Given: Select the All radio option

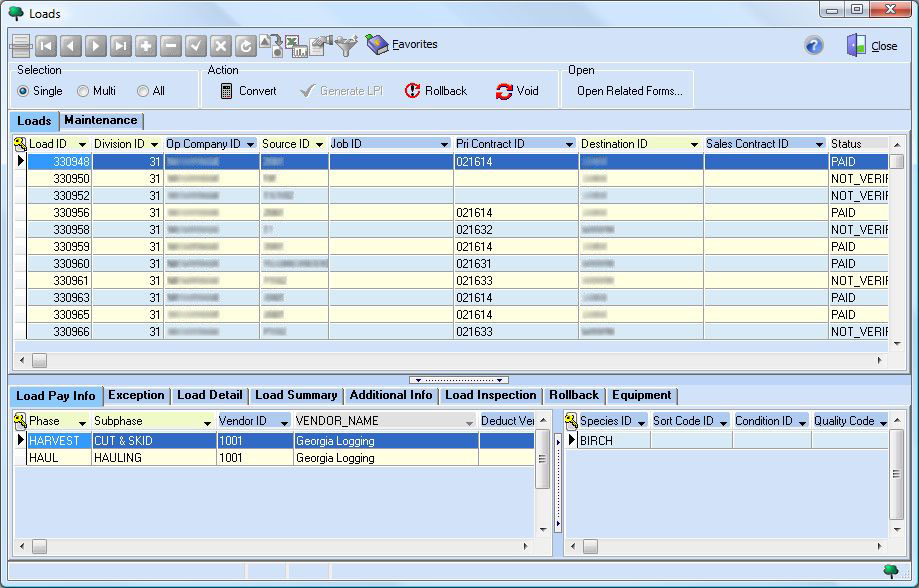Looking at the screenshot, I should tap(143, 91).
